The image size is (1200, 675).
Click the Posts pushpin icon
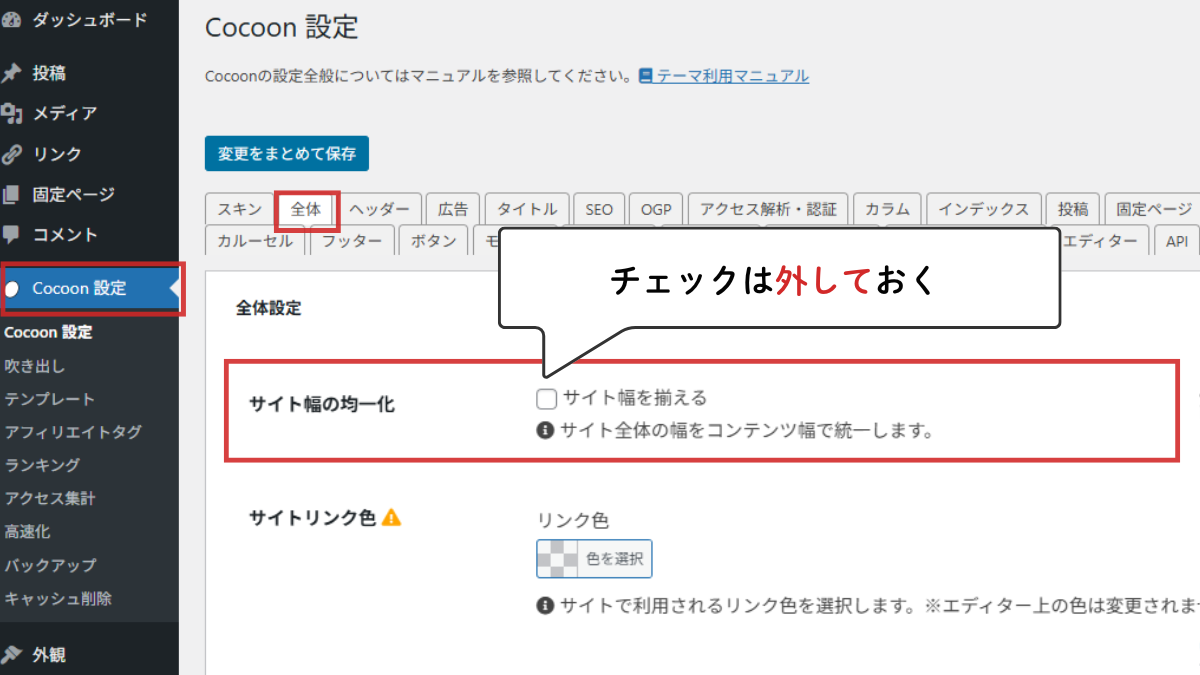tap(12, 74)
